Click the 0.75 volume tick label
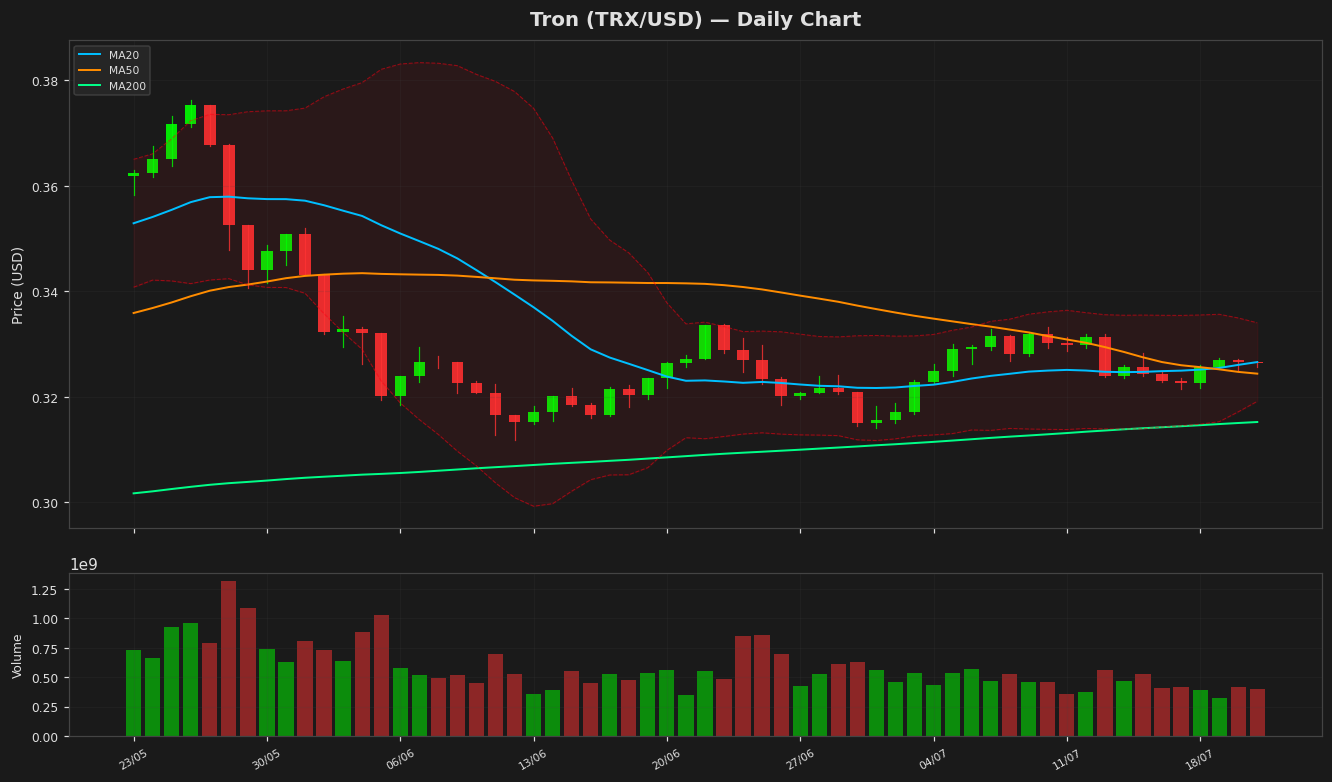The height and width of the screenshot is (782, 1332). [x=44, y=649]
